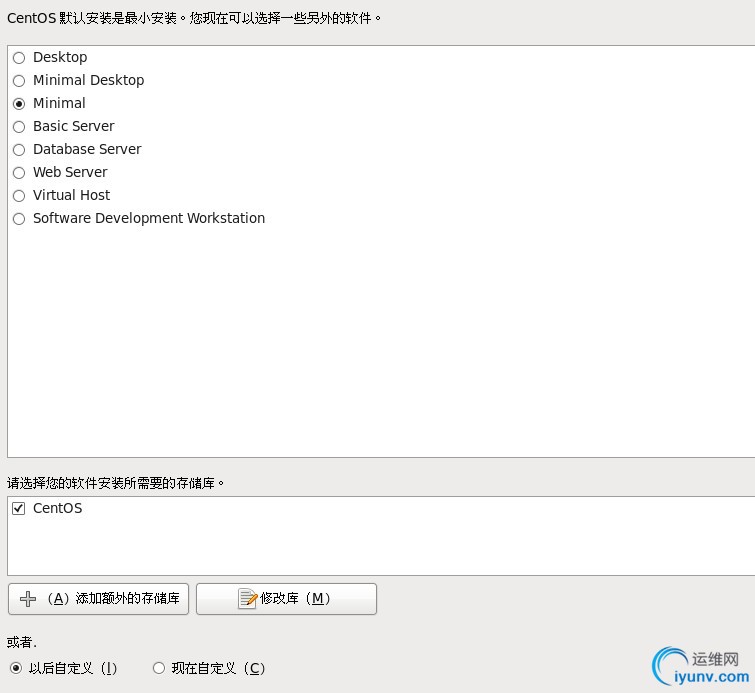Pick the Basic Server option

pos(19,127)
